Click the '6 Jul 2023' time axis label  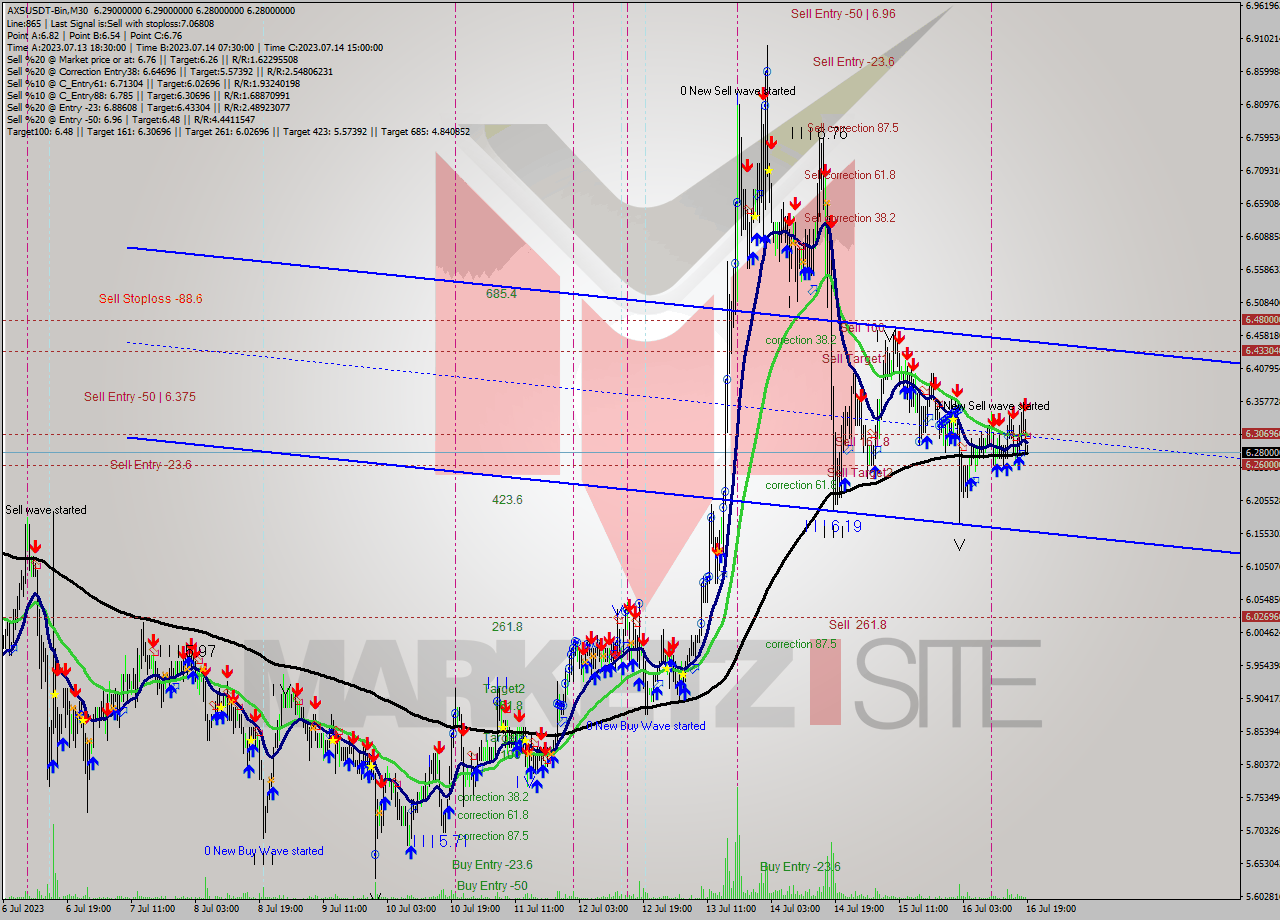[24, 909]
